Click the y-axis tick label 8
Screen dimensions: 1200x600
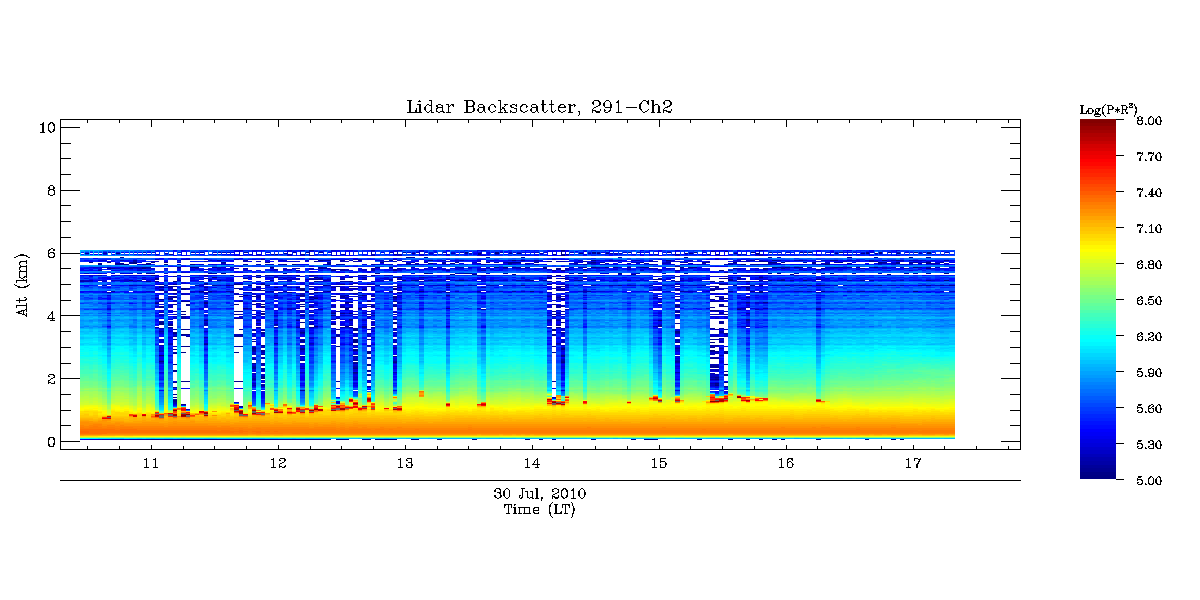(x=50, y=190)
